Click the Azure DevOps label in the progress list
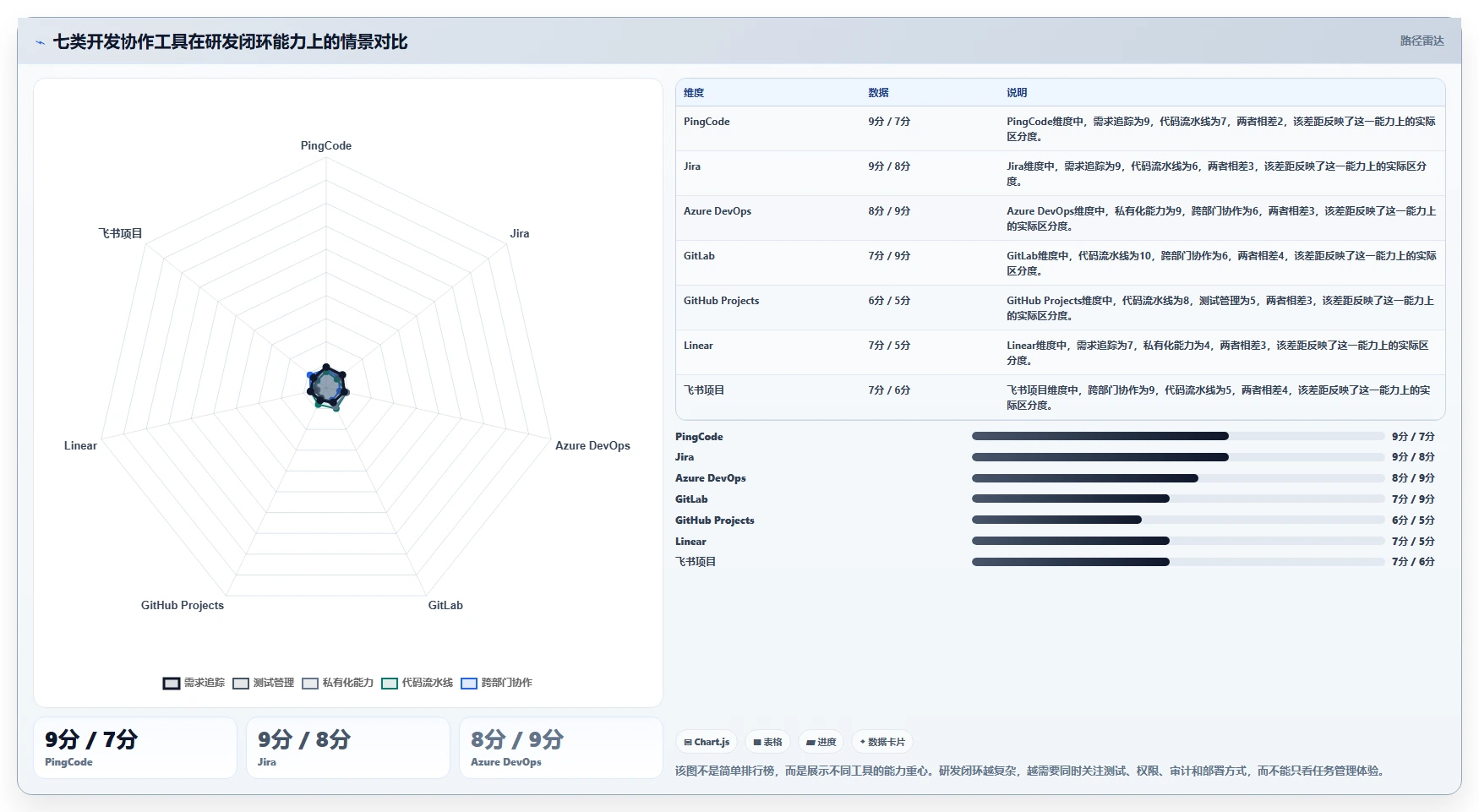Image resolution: width=1479 pixels, height=812 pixels. [711, 478]
